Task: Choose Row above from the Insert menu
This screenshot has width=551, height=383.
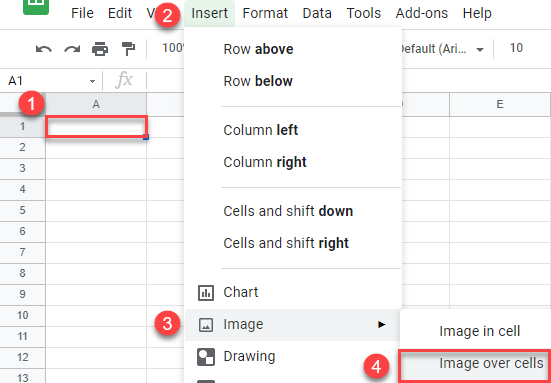Action: tap(292, 49)
